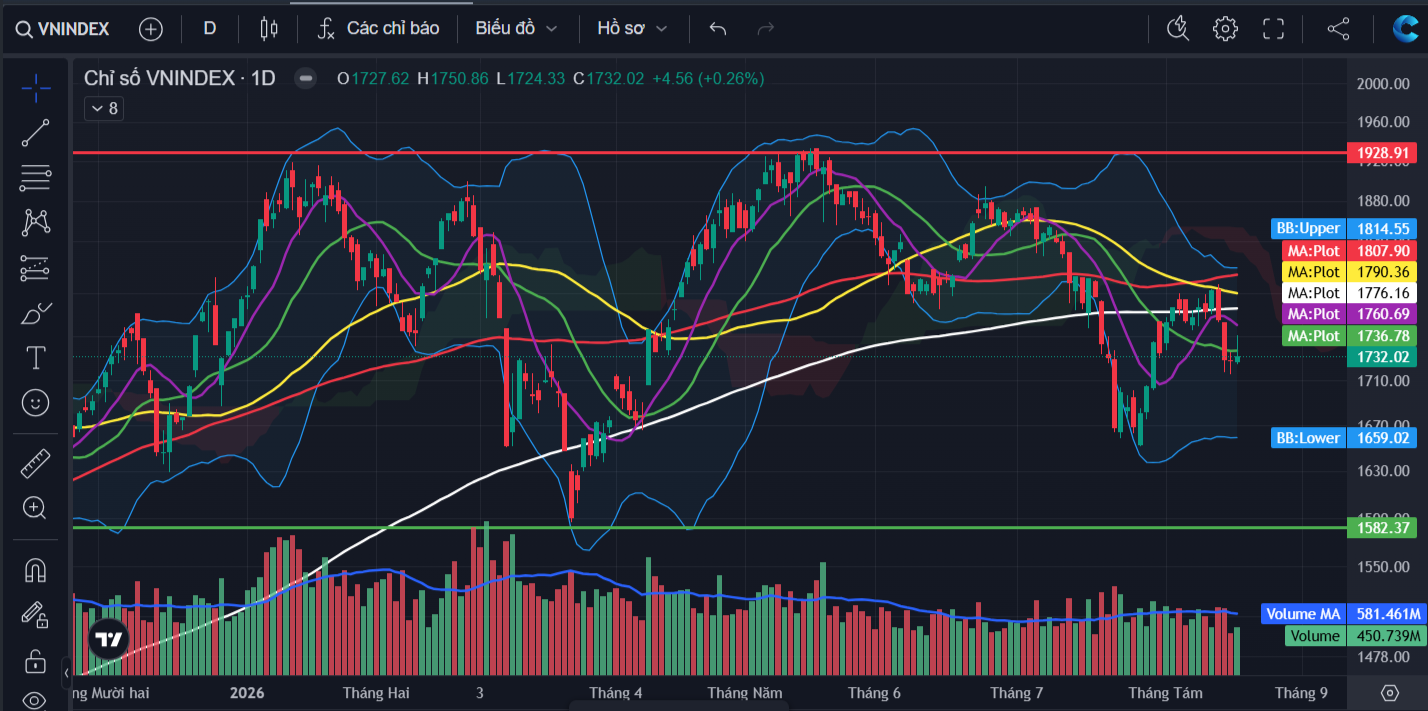
Task: Toggle hide all drawings eye icon
Action: (35, 700)
